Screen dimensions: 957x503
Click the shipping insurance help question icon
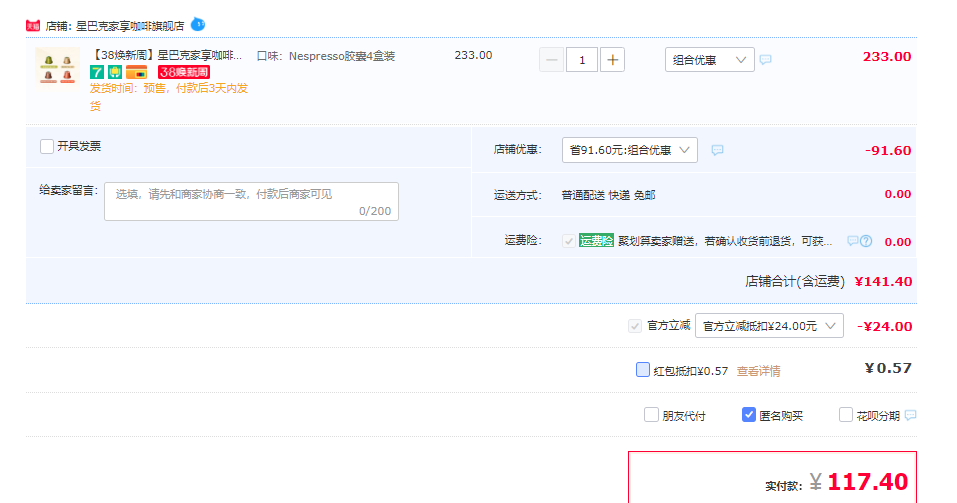click(865, 241)
